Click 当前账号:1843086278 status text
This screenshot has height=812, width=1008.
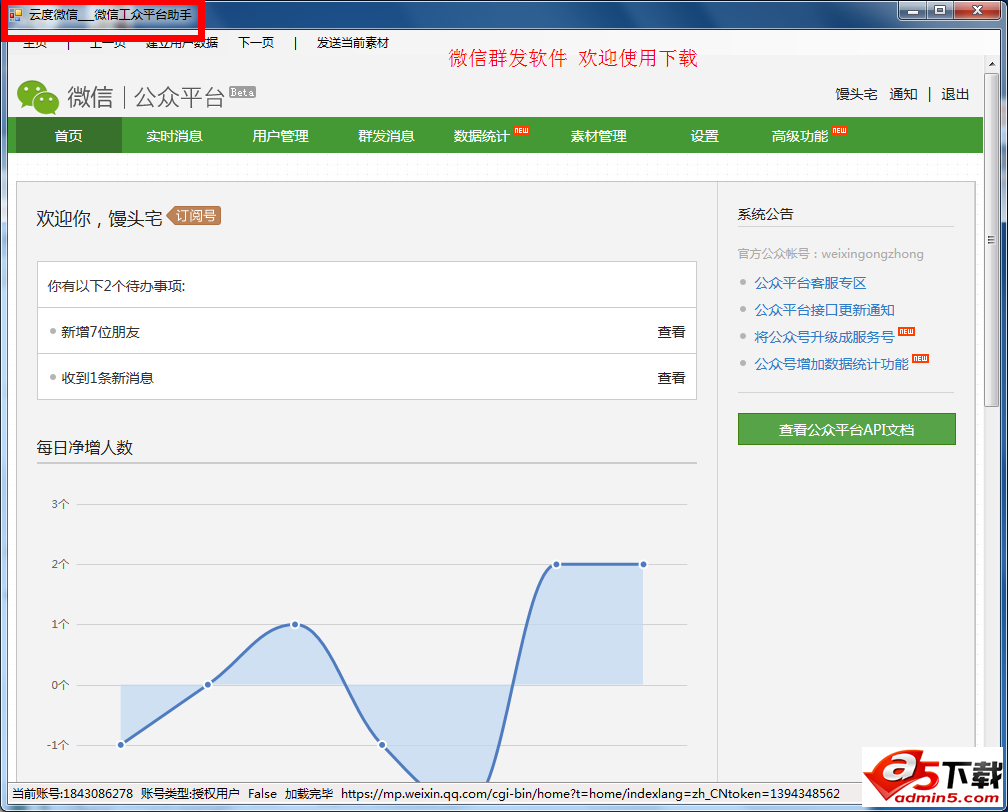point(73,793)
